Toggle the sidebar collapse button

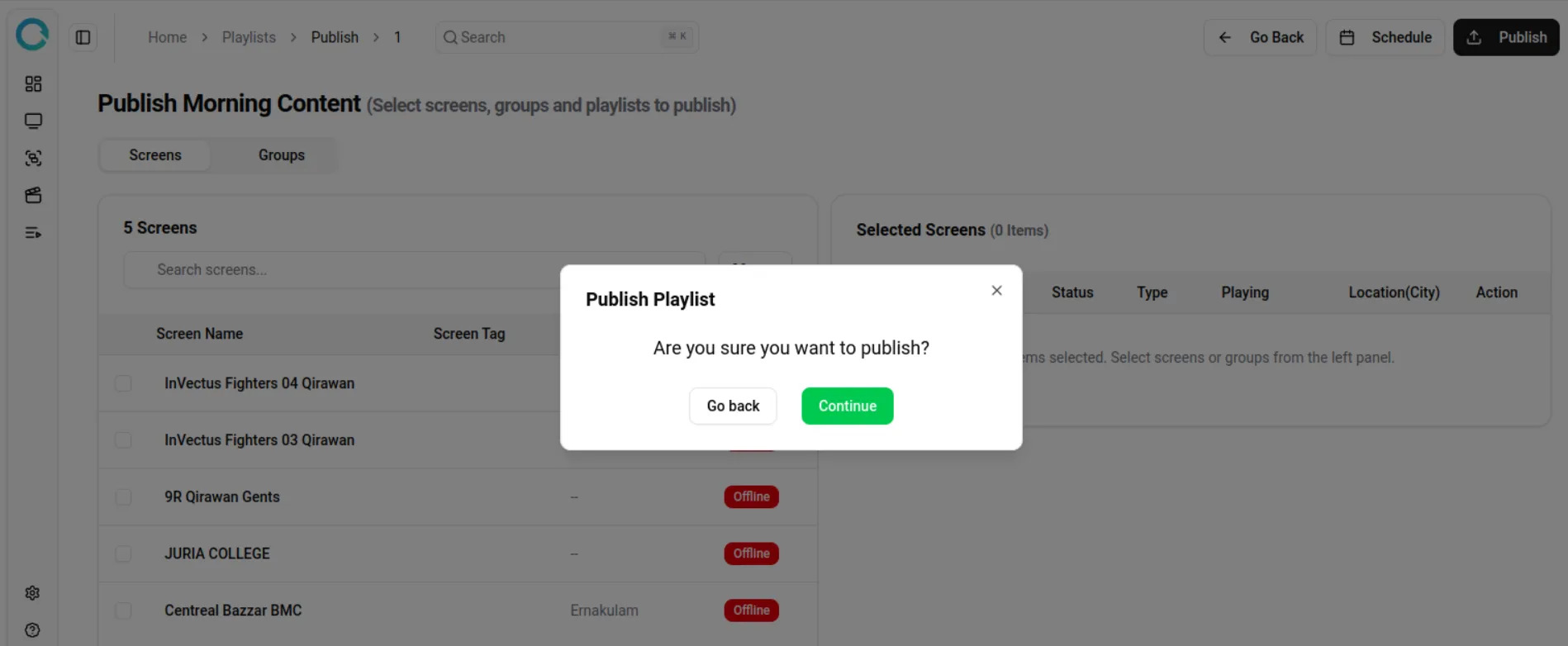pos(83,37)
